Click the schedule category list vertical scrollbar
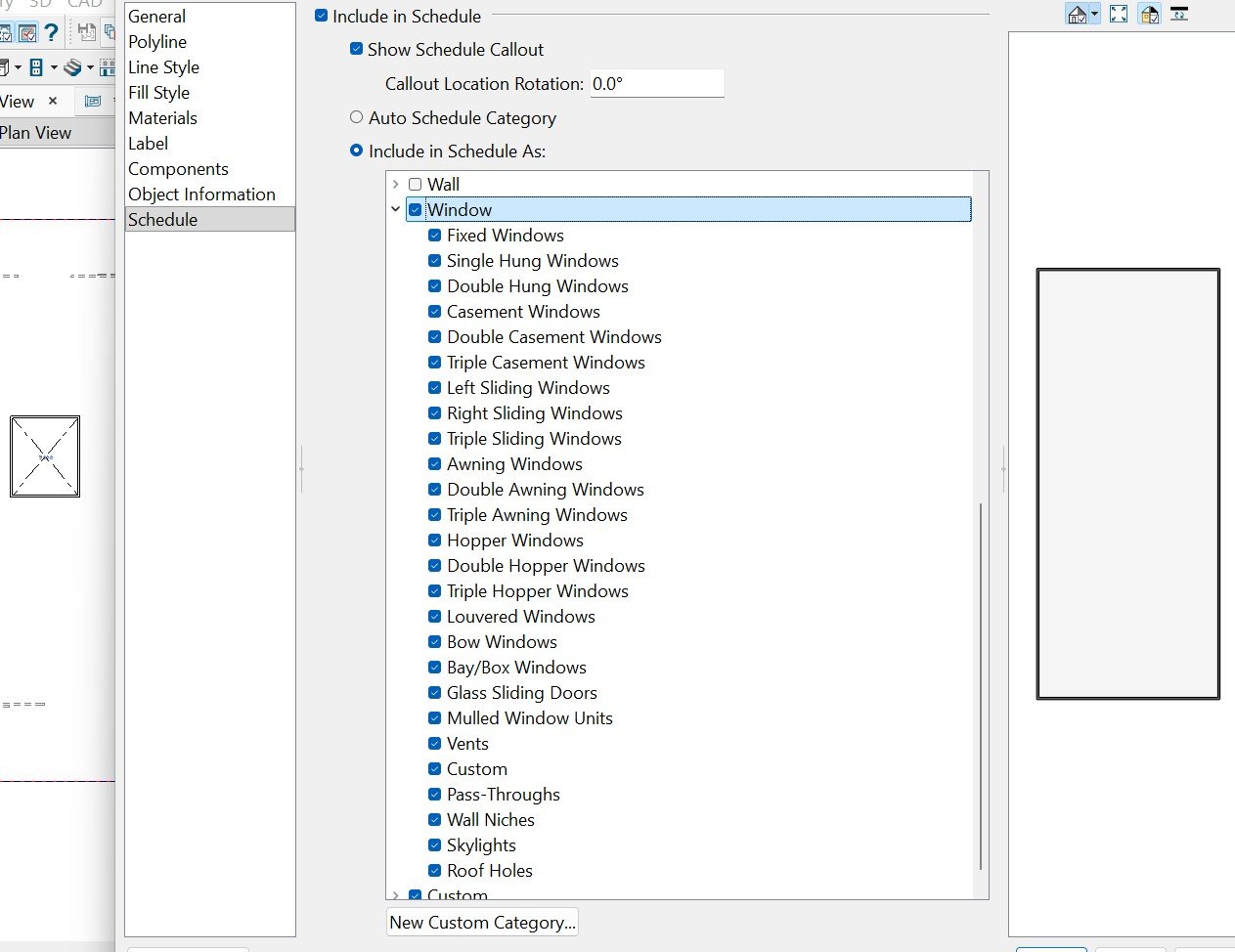 [x=980, y=684]
